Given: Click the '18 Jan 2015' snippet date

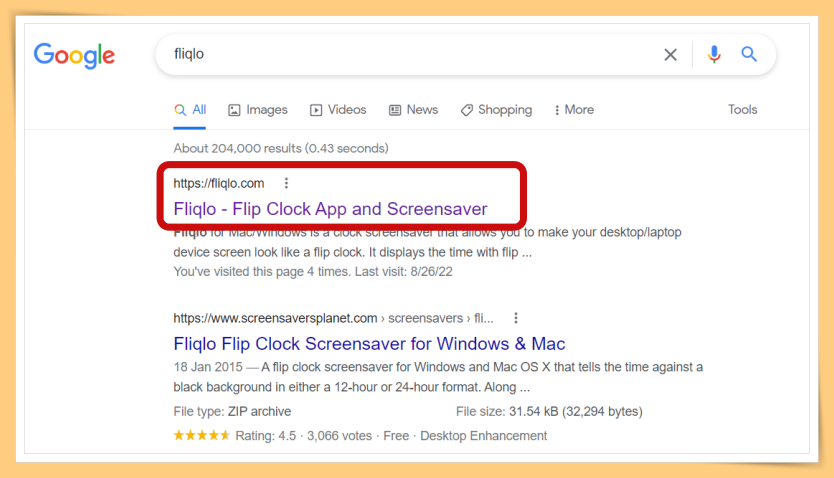Looking at the screenshot, I should click(208, 367).
